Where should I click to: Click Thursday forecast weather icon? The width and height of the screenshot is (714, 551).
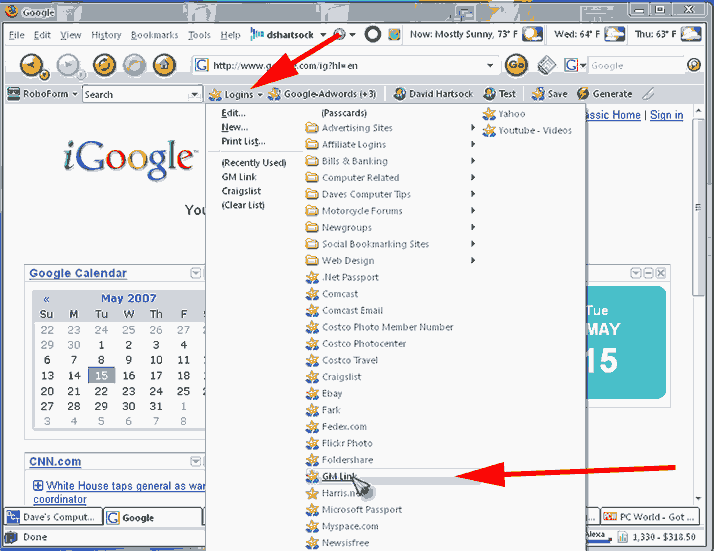pyautogui.click(x=691, y=34)
